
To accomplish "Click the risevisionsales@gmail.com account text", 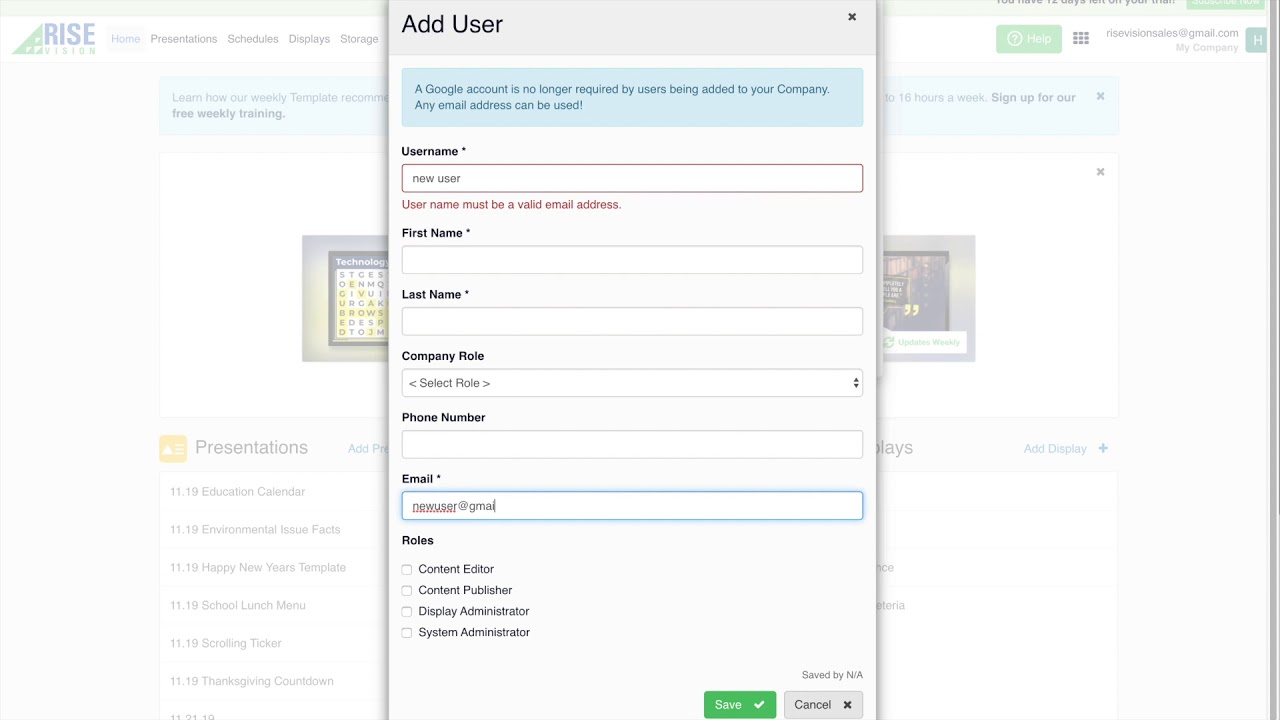I will (x=1172, y=33).
